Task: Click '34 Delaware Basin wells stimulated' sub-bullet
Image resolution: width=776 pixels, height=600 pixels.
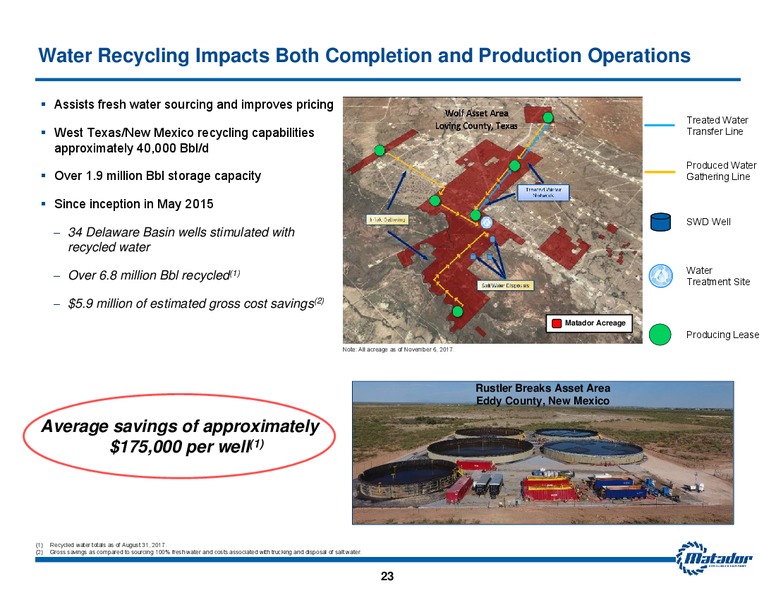Action: tap(181, 240)
